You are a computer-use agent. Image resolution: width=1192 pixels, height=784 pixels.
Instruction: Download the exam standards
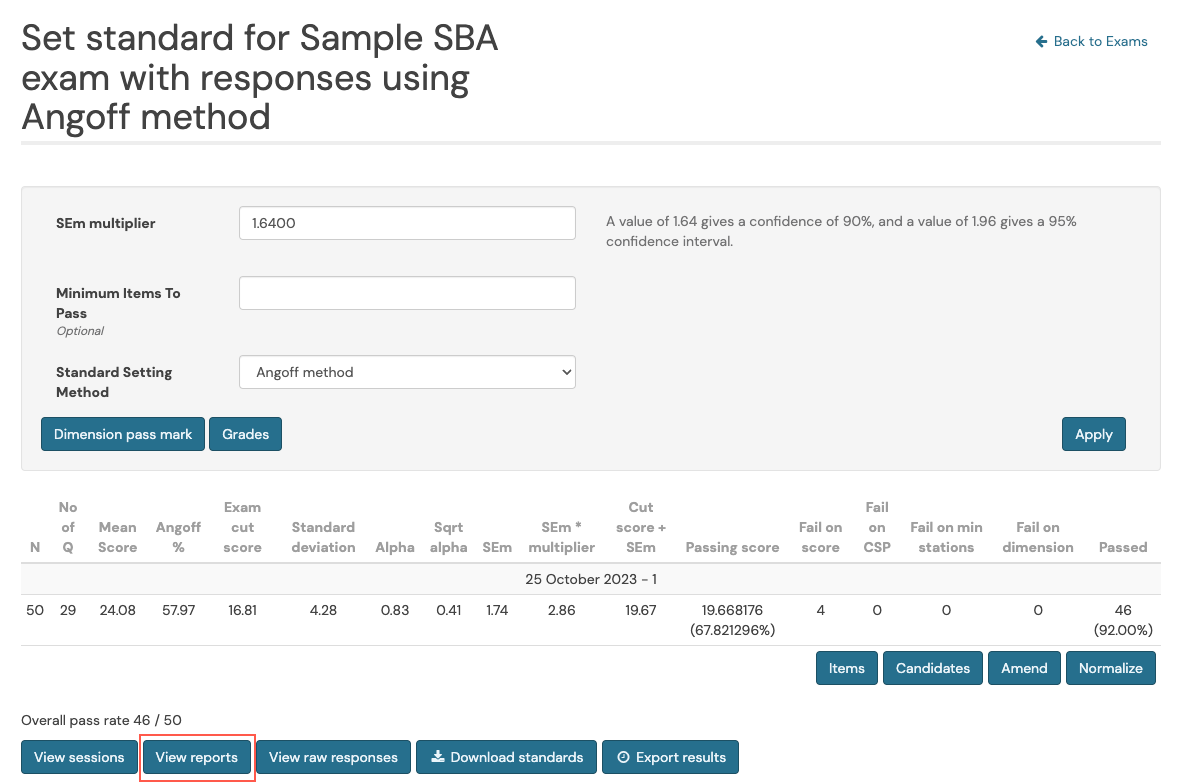tap(506, 757)
